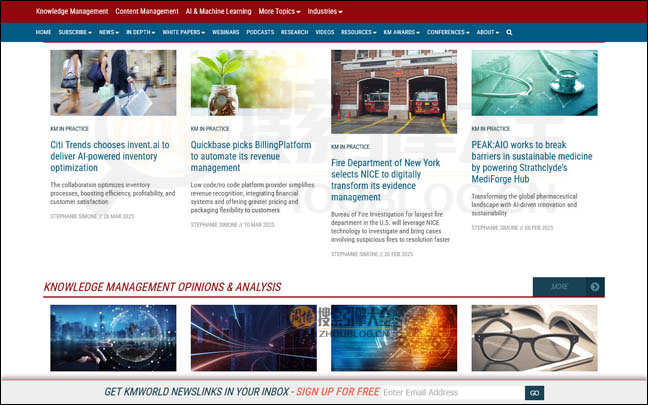Expand the CONFERENCES menu
This screenshot has height=405, width=648.
[x=448, y=32]
